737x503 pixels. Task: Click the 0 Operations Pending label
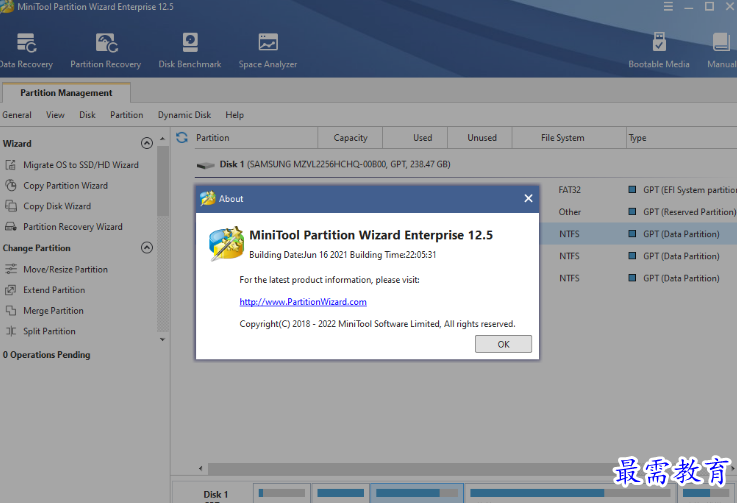coord(47,355)
